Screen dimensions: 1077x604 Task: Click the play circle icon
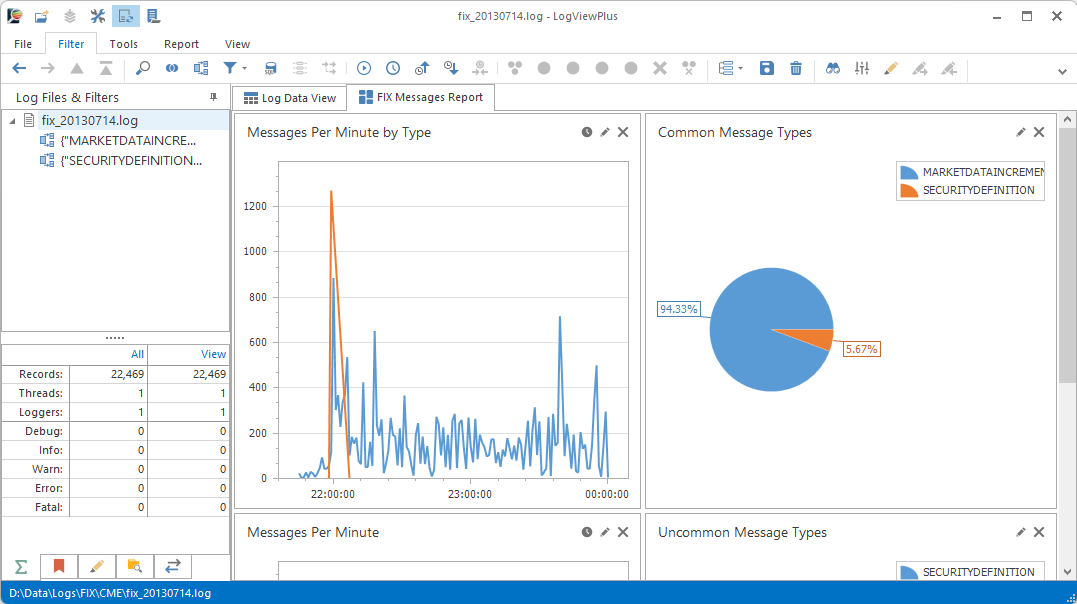coord(364,68)
